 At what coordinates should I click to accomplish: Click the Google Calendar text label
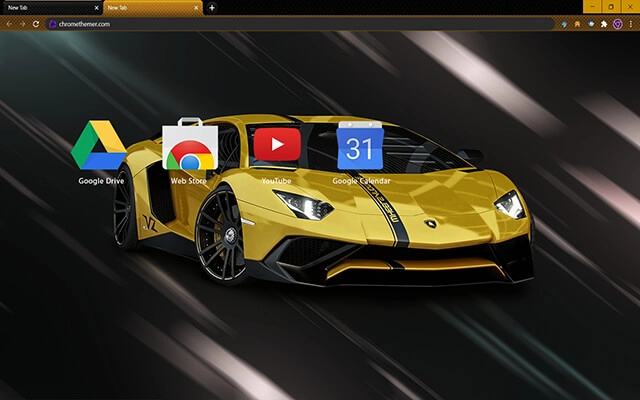pos(361,181)
